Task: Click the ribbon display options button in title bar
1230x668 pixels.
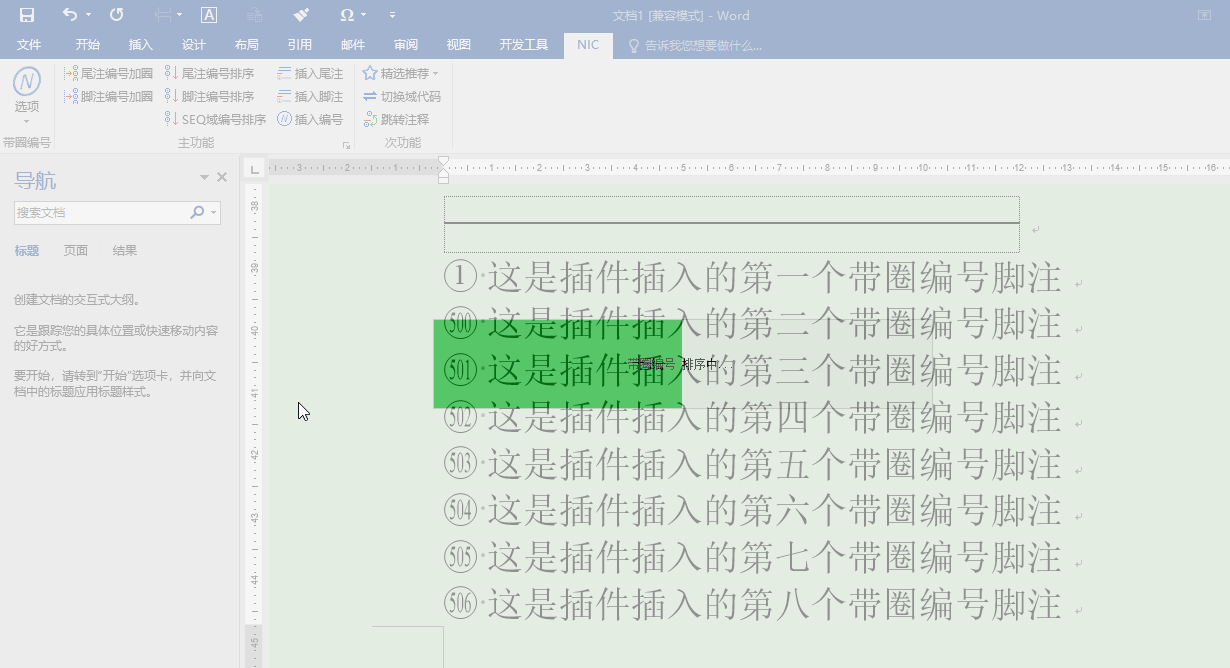Action: [x=1204, y=15]
